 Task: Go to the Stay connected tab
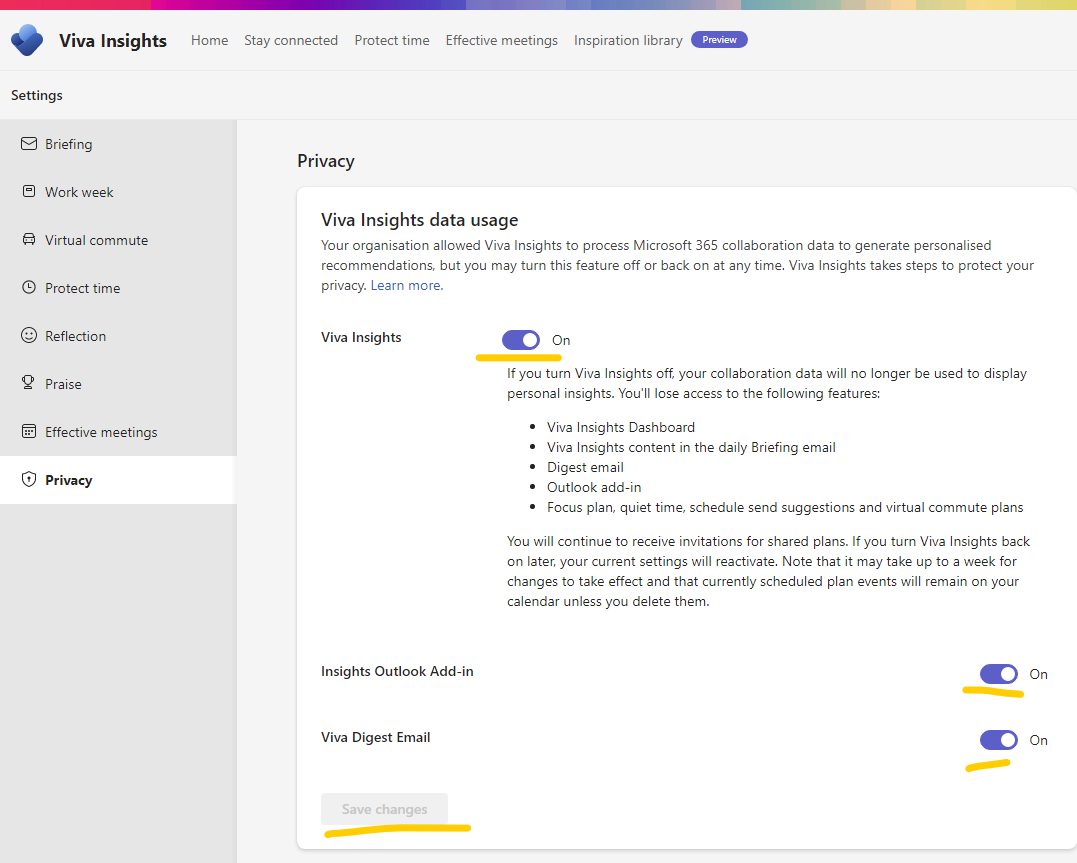coord(291,41)
